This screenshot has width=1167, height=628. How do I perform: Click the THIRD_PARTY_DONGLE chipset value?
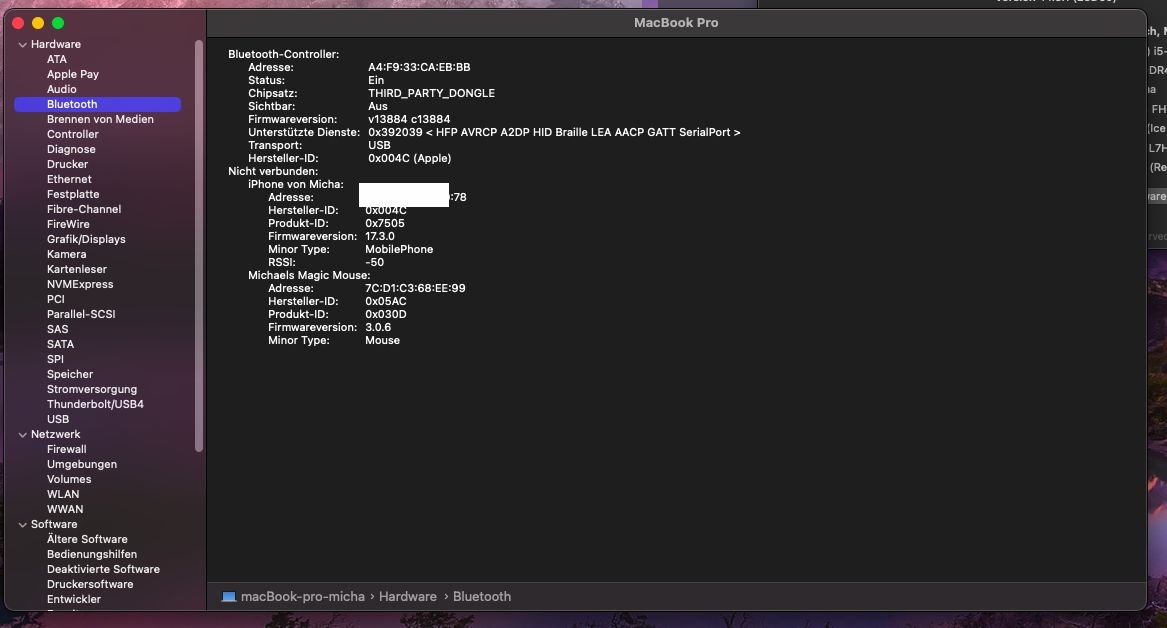pos(432,93)
